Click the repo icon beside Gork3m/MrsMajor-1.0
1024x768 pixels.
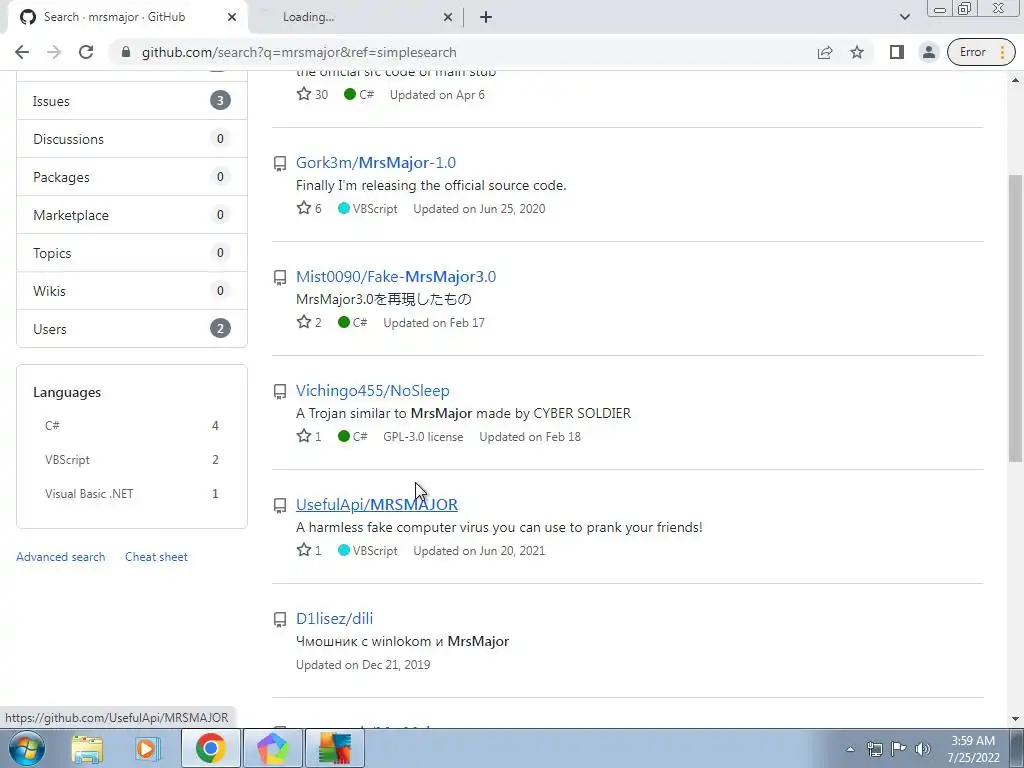(280, 163)
